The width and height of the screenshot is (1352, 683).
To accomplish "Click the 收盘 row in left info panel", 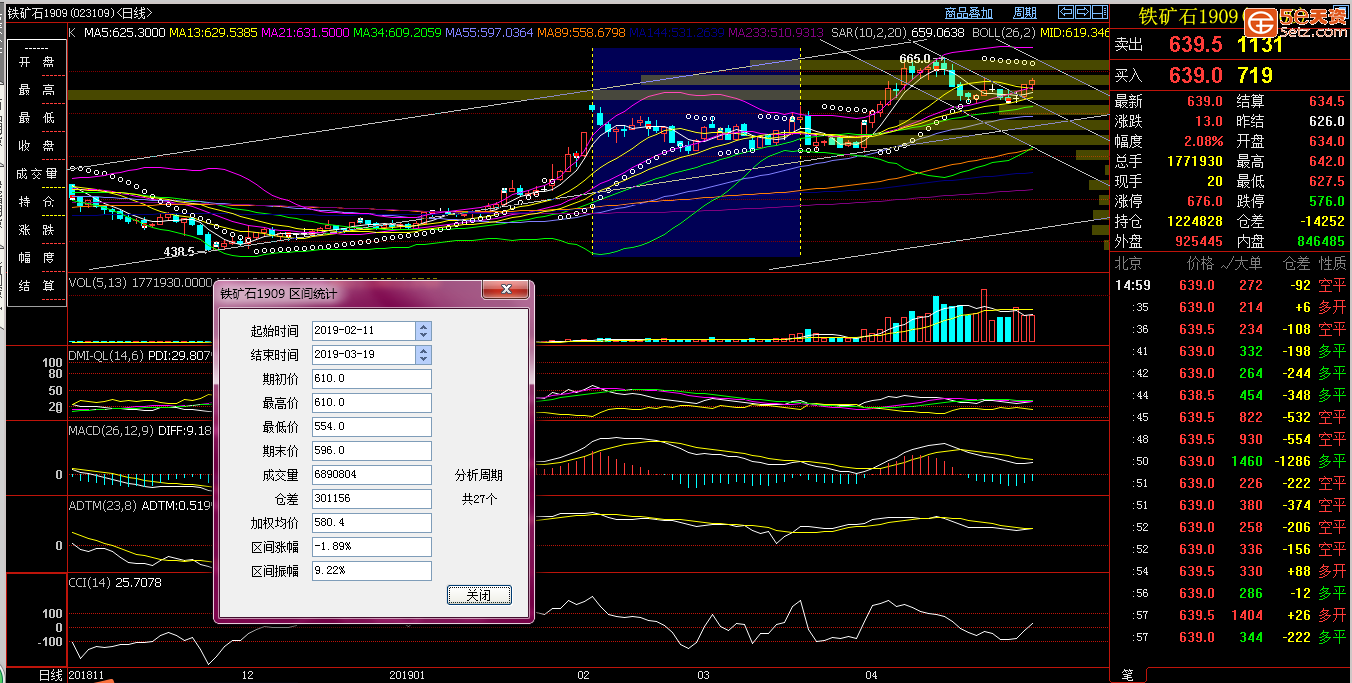I will (36, 146).
